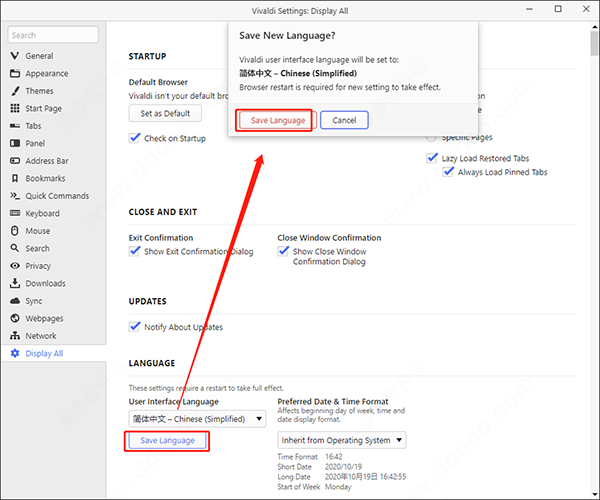This screenshot has height=500, width=600.
Task: Open Preferred Date & Time Format dropdown
Action: point(341,440)
